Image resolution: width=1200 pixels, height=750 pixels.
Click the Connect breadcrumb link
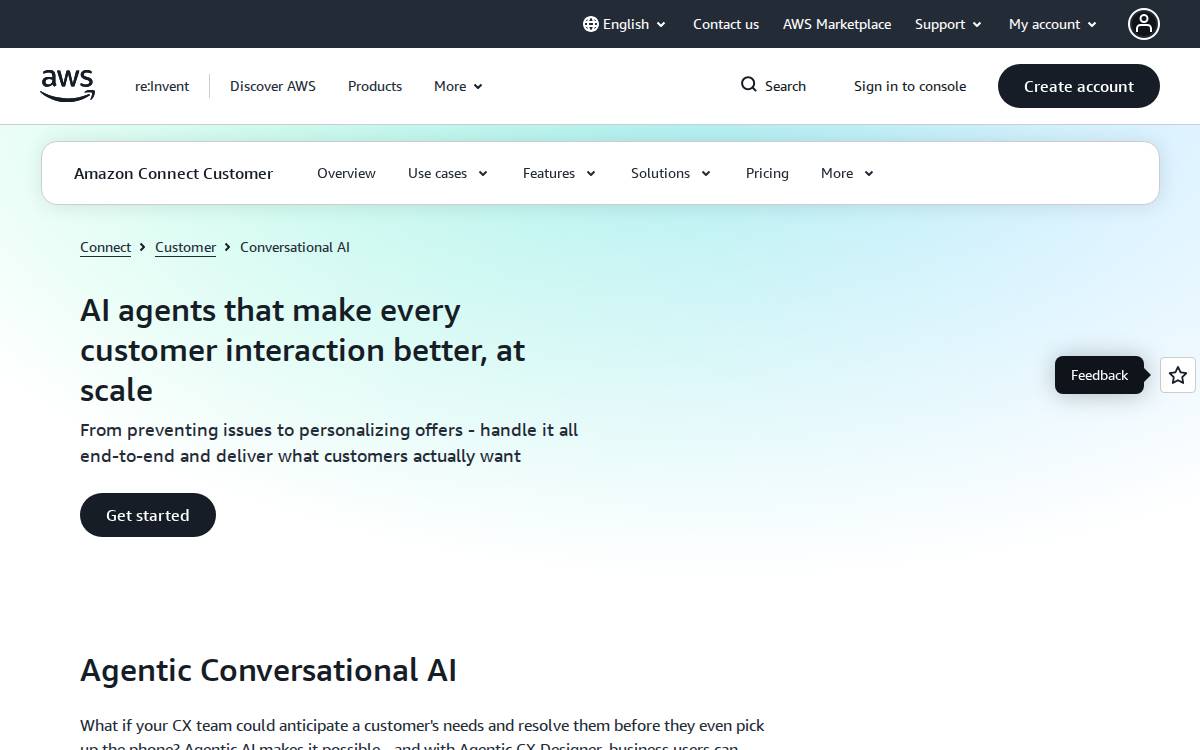click(105, 247)
